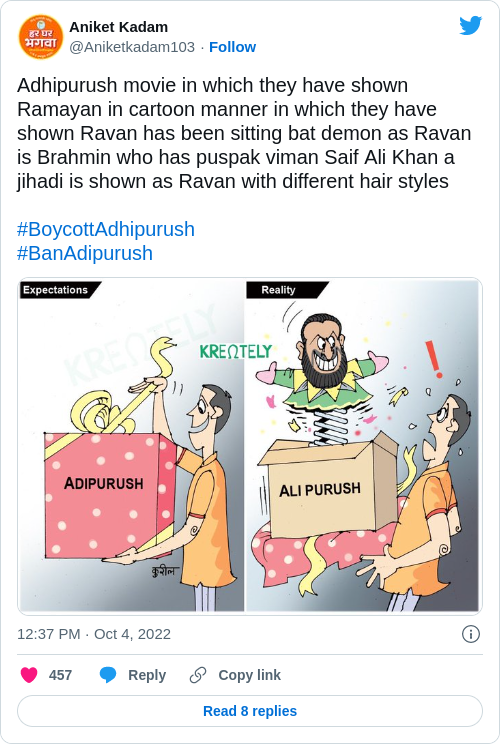Click the Copy link text

pyautogui.click(x=250, y=675)
